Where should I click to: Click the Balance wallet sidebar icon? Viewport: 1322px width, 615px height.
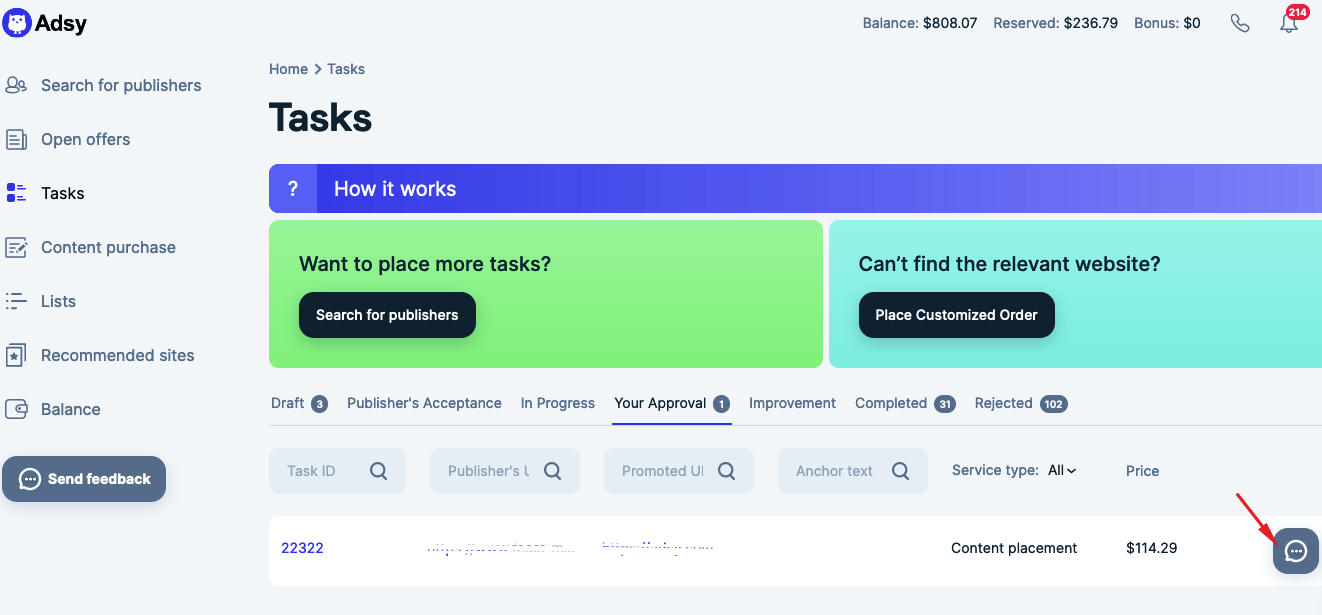(16, 409)
